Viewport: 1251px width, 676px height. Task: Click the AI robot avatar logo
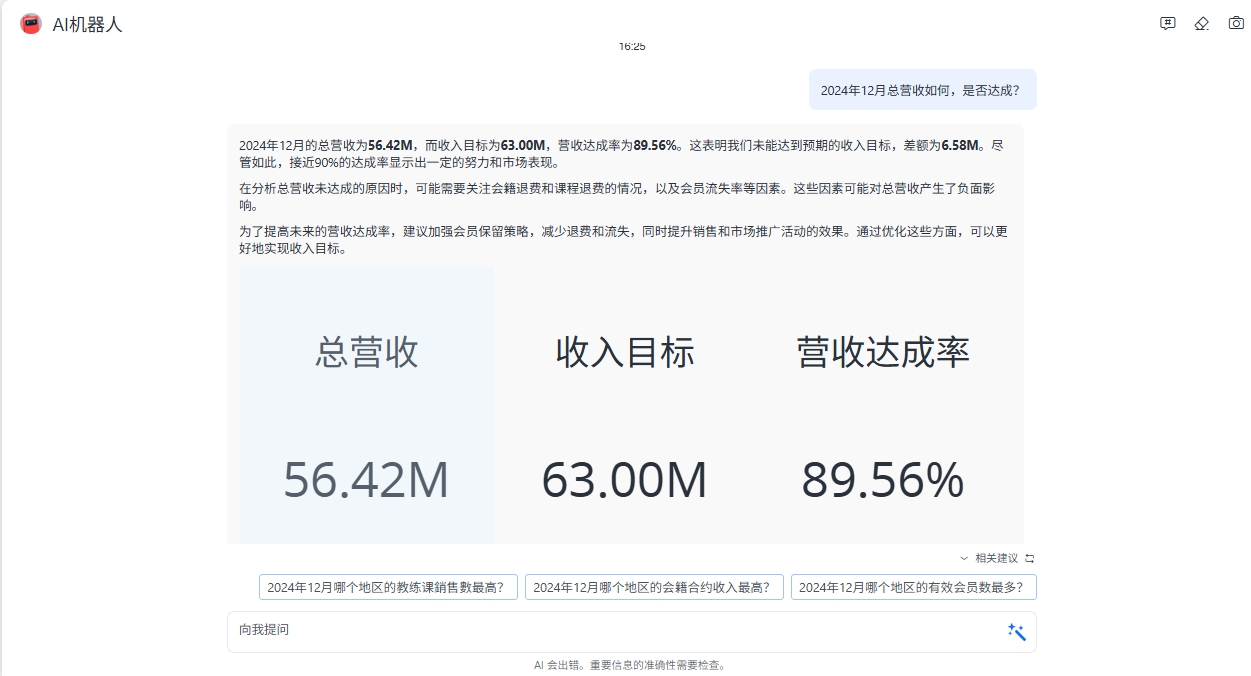coord(31,24)
